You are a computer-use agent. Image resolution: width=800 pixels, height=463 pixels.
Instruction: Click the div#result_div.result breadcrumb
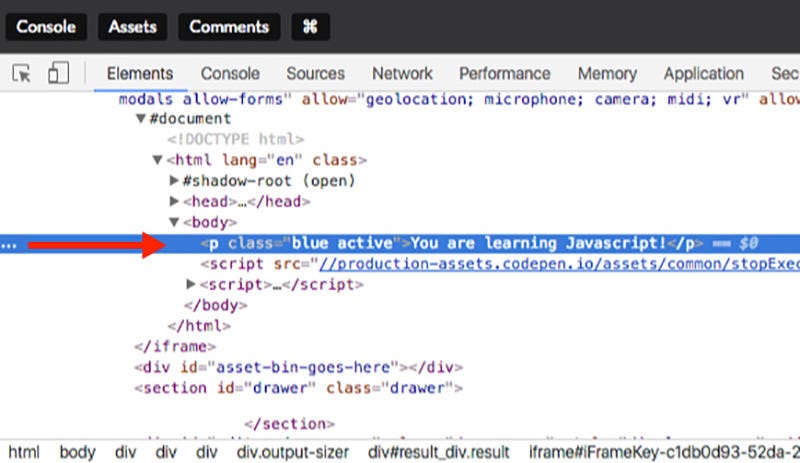tap(439, 452)
